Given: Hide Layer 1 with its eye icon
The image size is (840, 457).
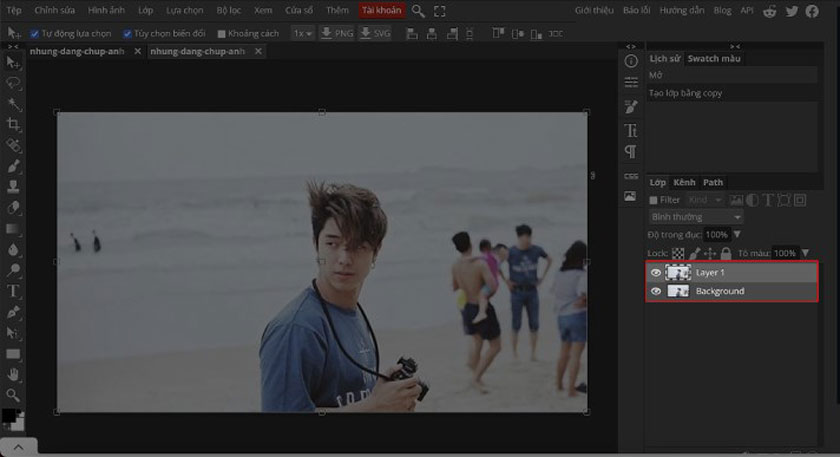Looking at the screenshot, I should [656, 273].
